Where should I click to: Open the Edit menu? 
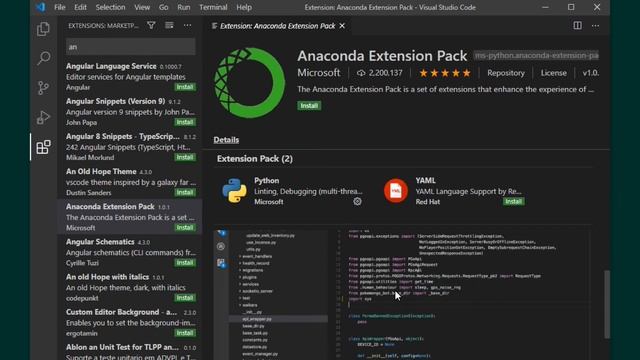click(80, 7)
